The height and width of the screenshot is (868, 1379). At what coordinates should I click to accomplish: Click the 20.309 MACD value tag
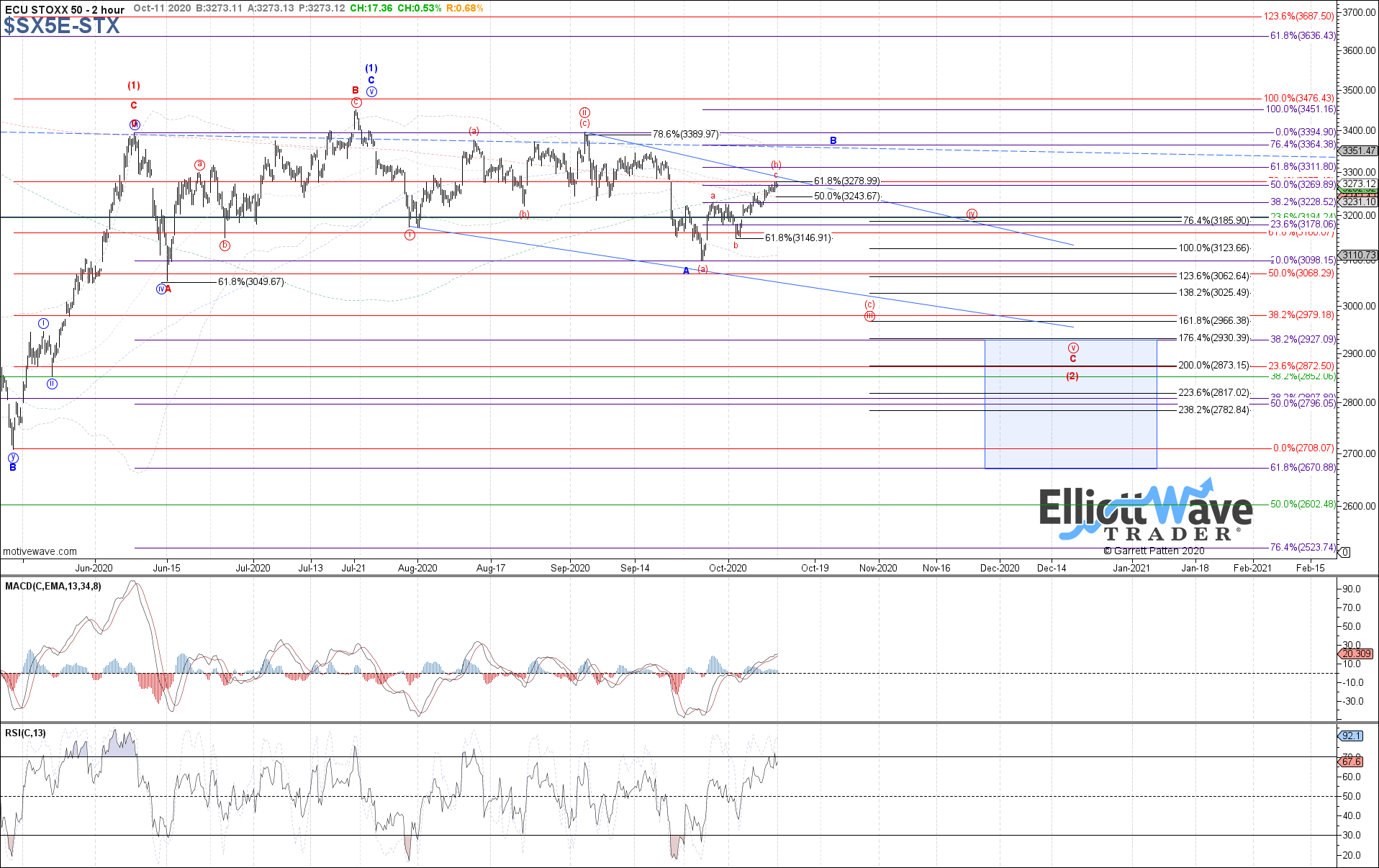(1356, 654)
